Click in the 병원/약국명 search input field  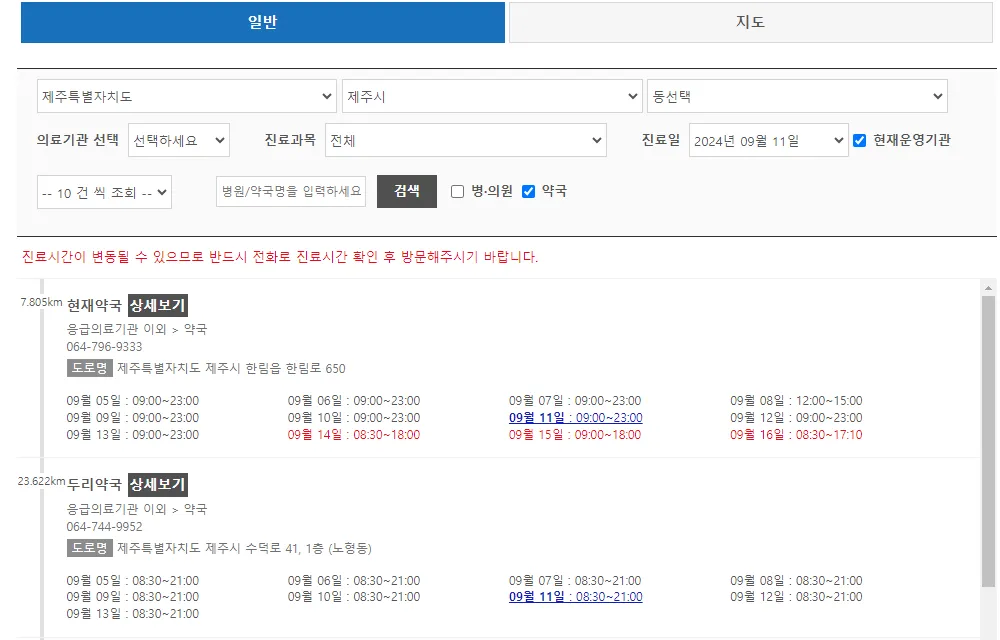tap(290, 191)
